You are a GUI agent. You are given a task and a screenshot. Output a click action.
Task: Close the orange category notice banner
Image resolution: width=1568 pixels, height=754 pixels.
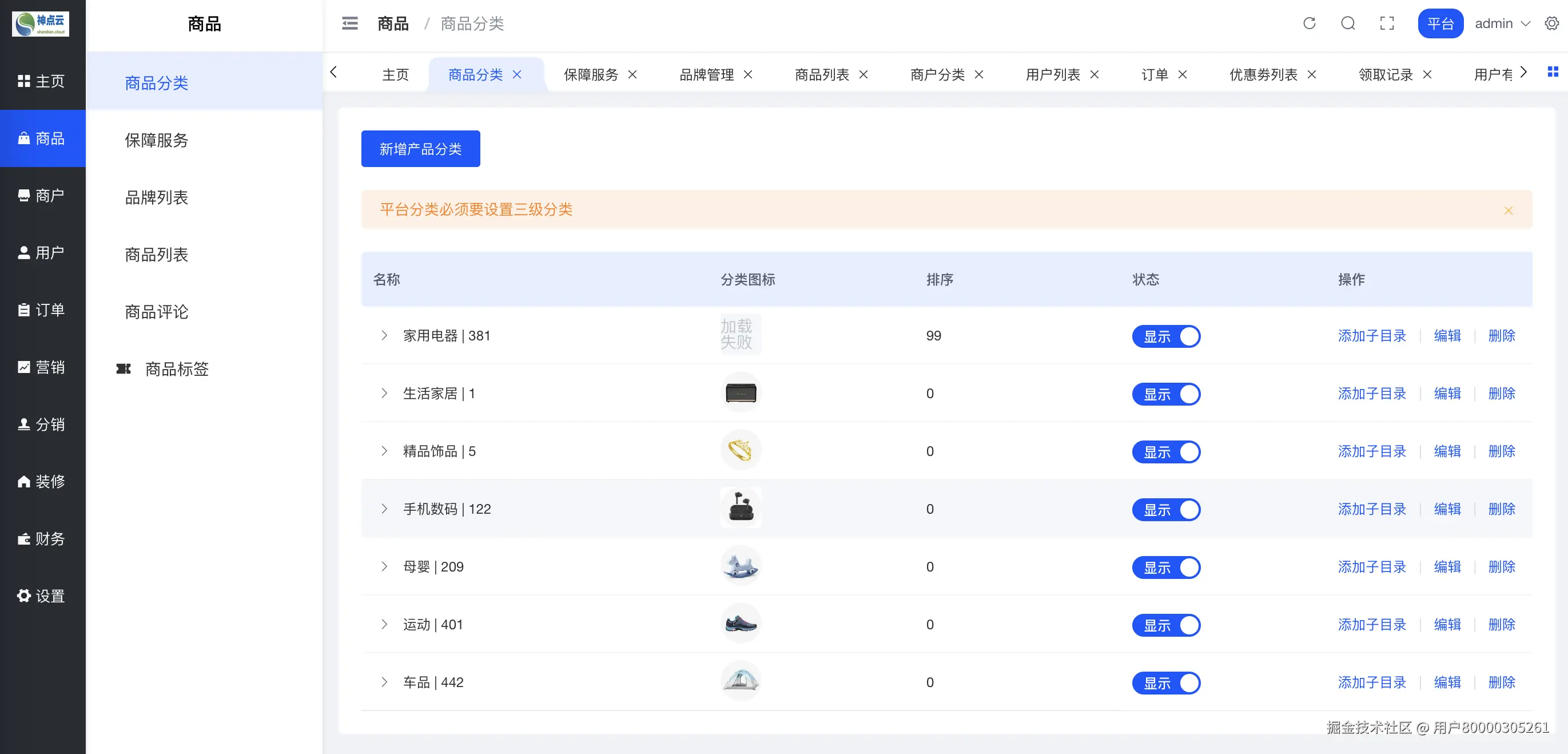click(1508, 210)
